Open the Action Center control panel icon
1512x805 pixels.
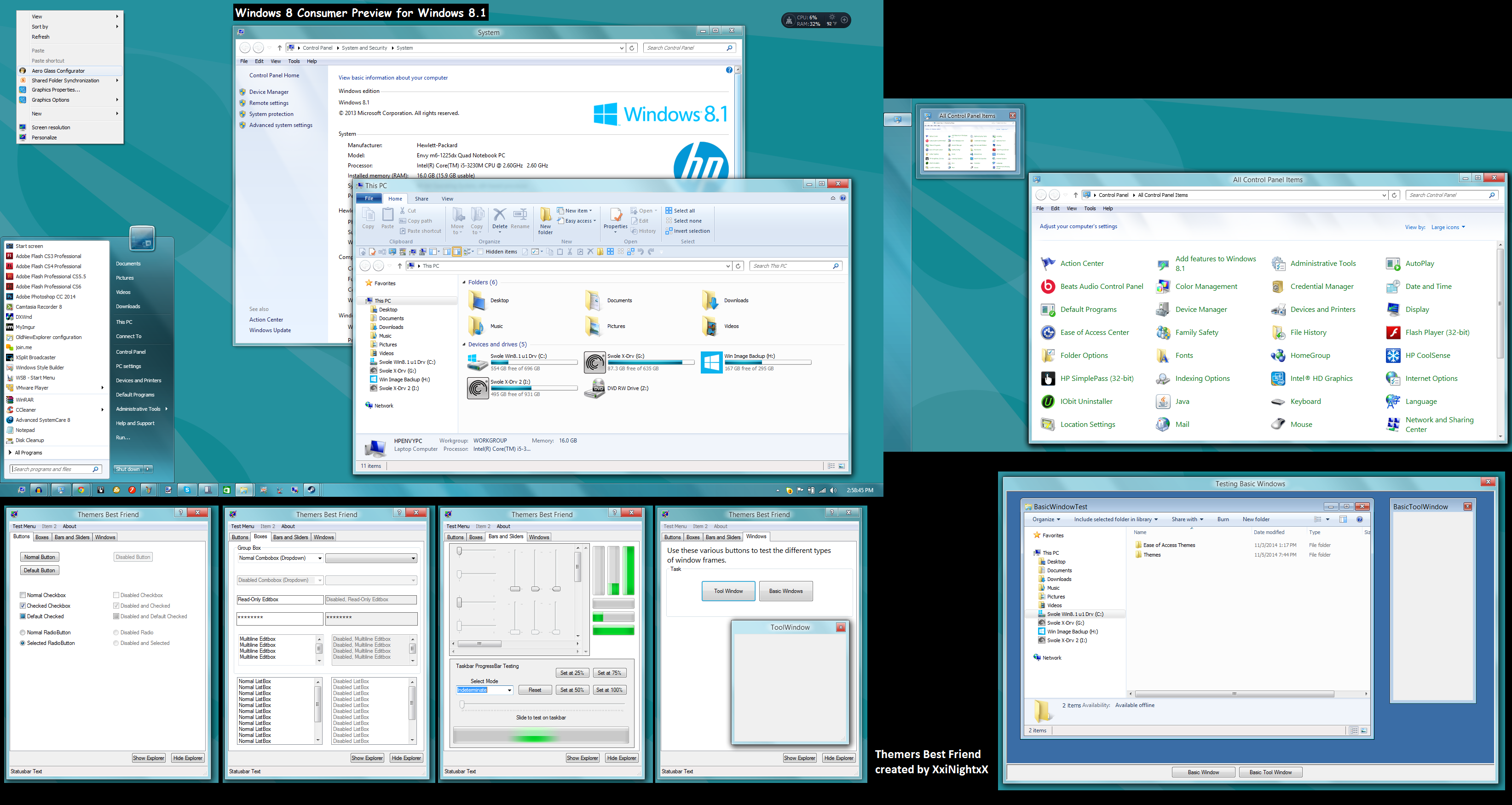pyautogui.click(x=1048, y=264)
